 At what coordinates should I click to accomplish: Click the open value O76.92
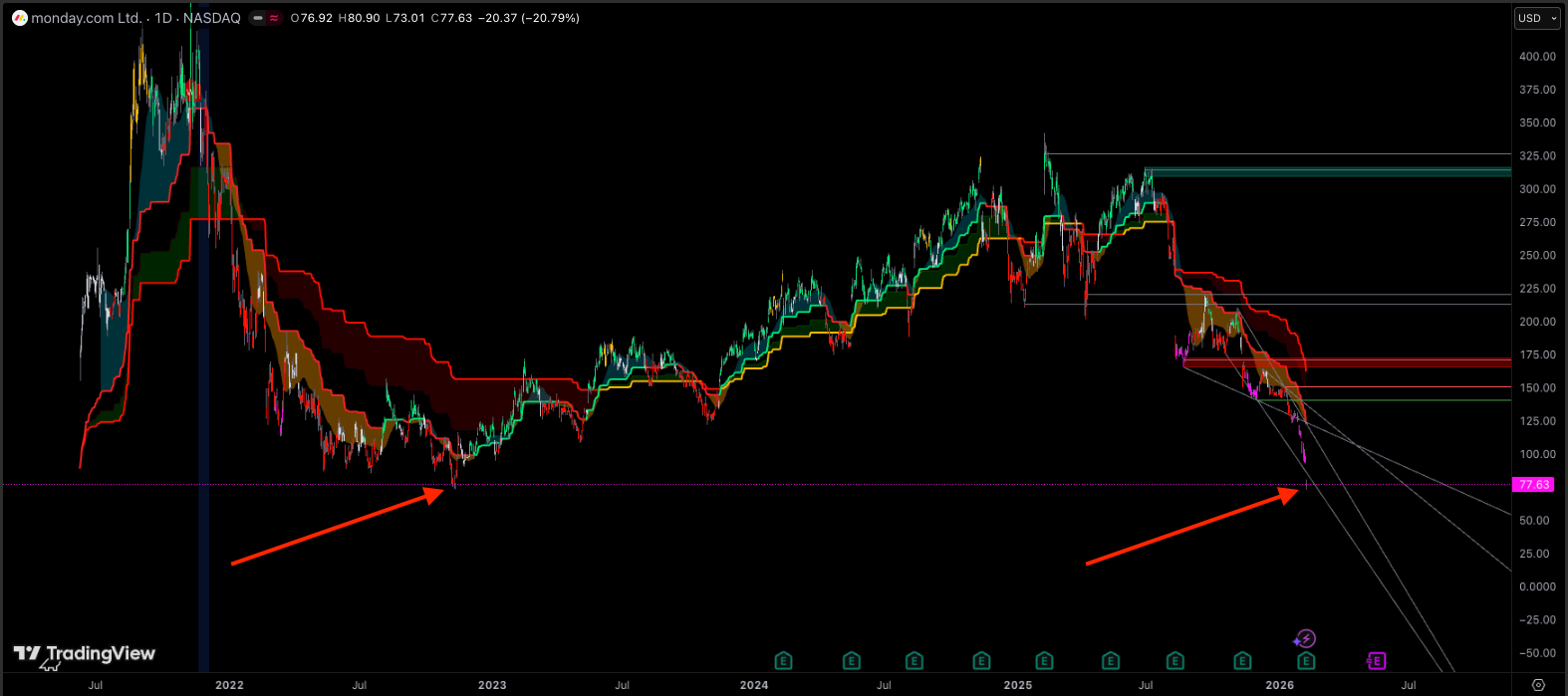311,18
